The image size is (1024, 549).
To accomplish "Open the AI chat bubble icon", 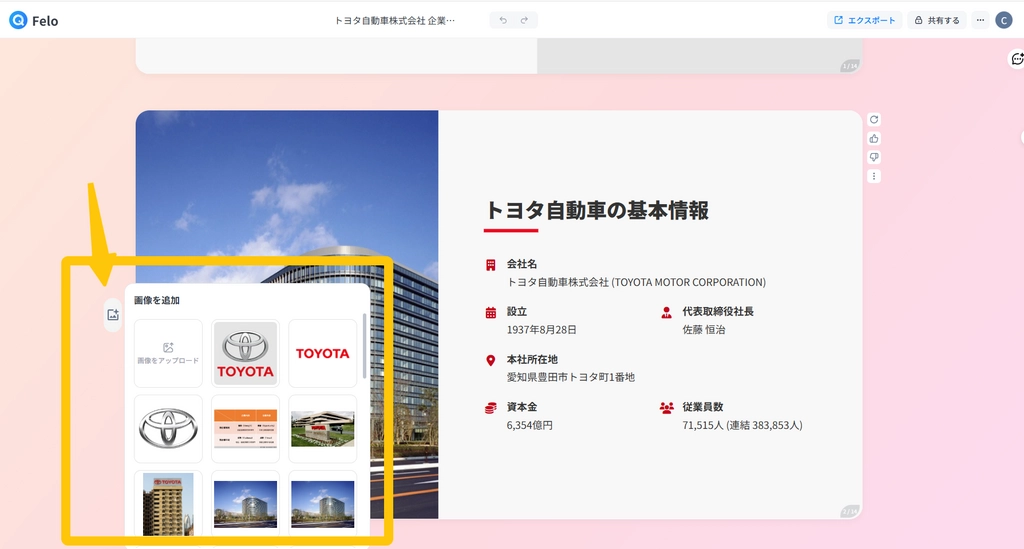I will tap(1017, 60).
